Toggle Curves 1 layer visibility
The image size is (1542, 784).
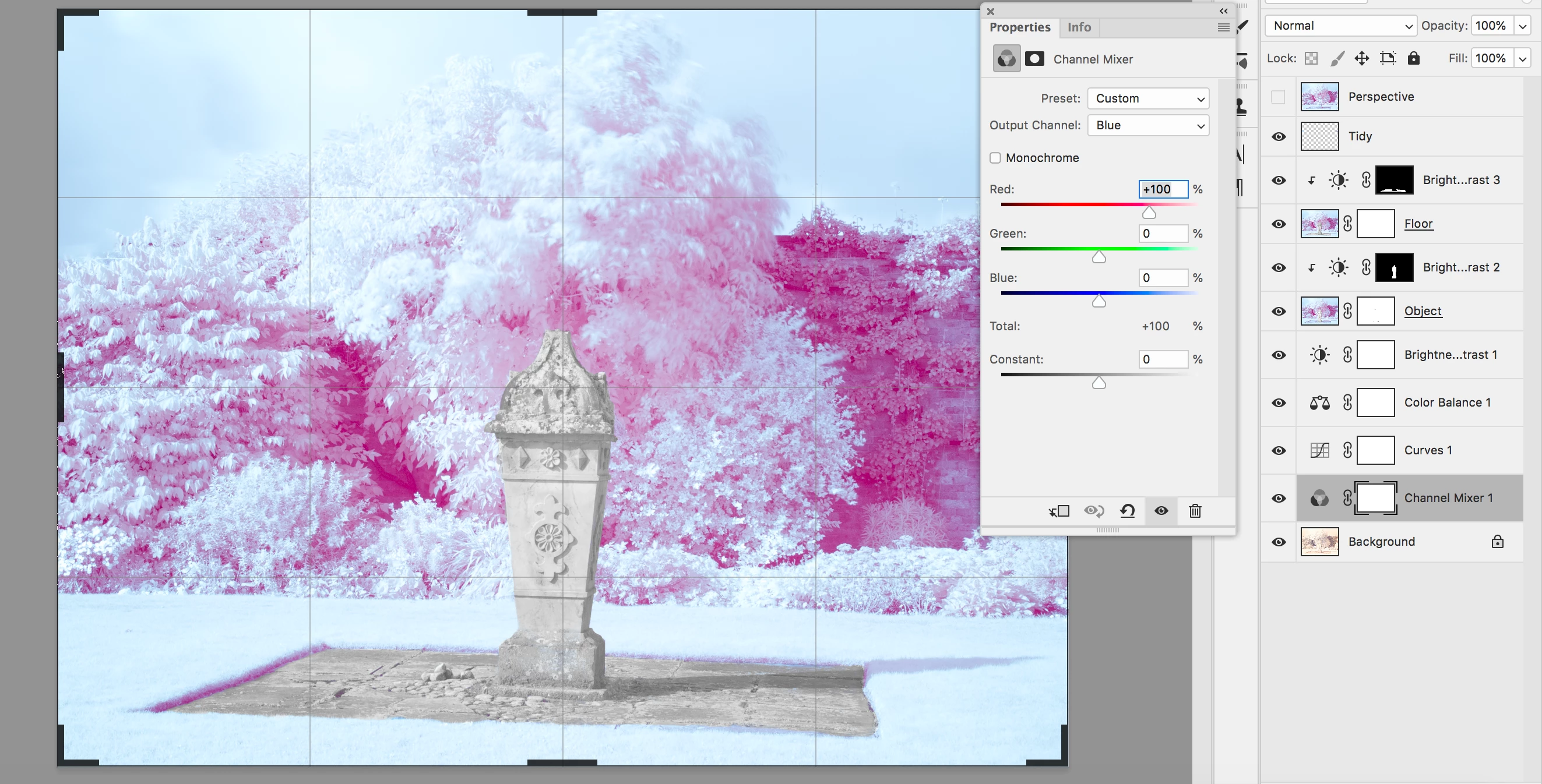pyautogui.click(x=1279, y=450)
